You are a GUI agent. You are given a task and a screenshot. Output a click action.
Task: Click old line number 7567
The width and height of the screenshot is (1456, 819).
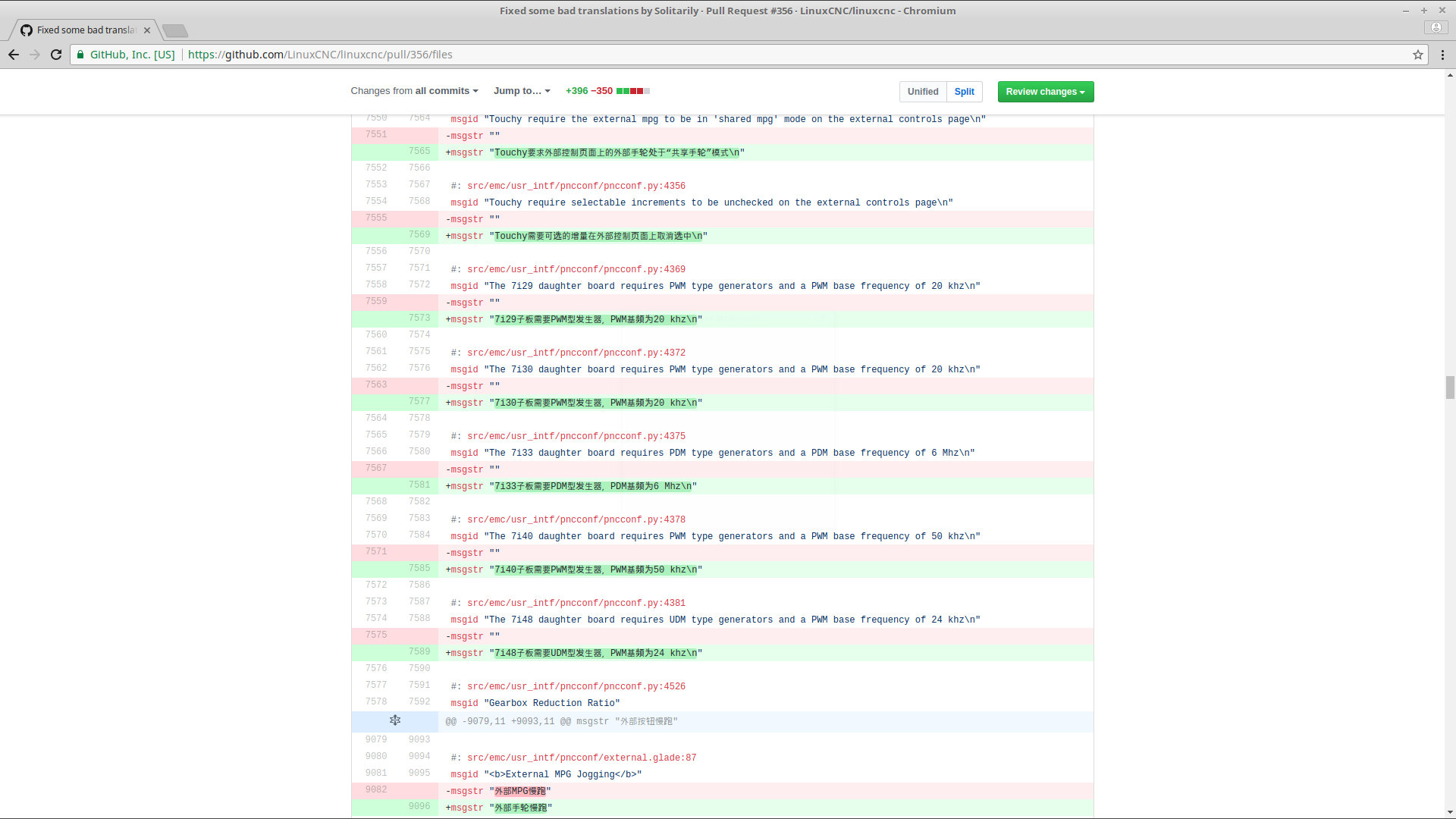(376, 469)
